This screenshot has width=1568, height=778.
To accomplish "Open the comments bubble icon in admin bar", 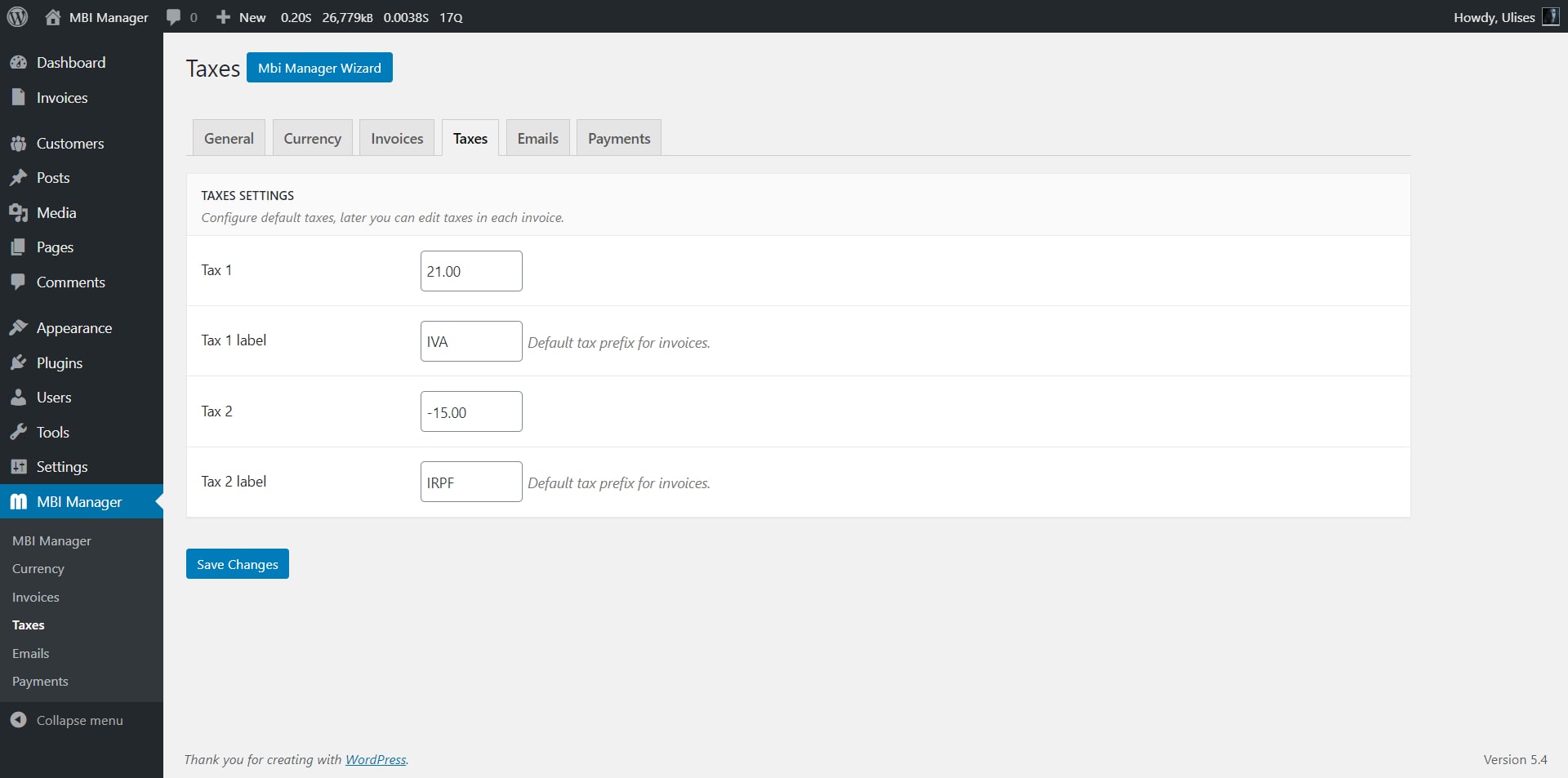I will tap(174, 17).
